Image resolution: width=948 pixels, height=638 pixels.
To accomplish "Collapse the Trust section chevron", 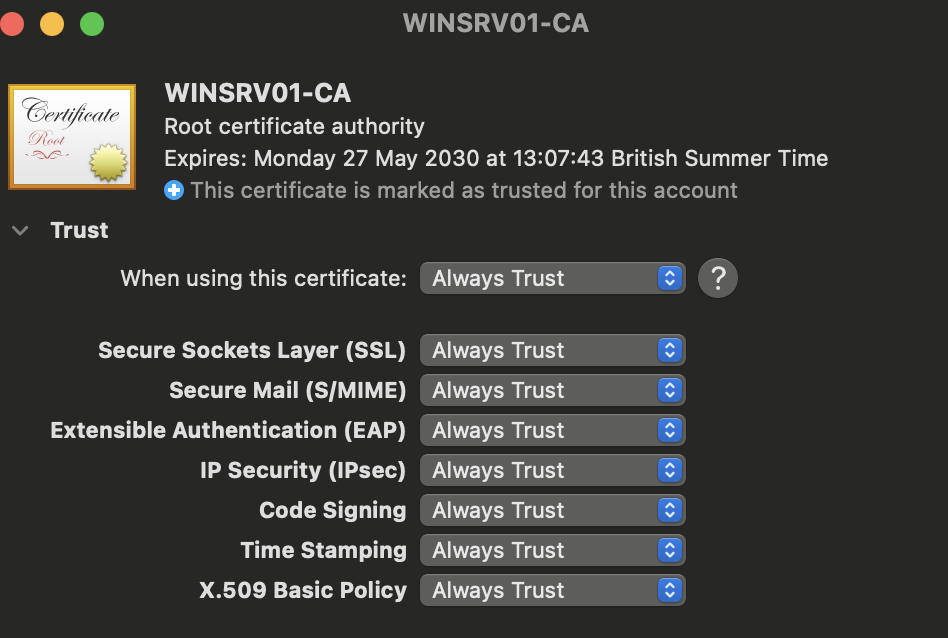I will pos(20,230).
